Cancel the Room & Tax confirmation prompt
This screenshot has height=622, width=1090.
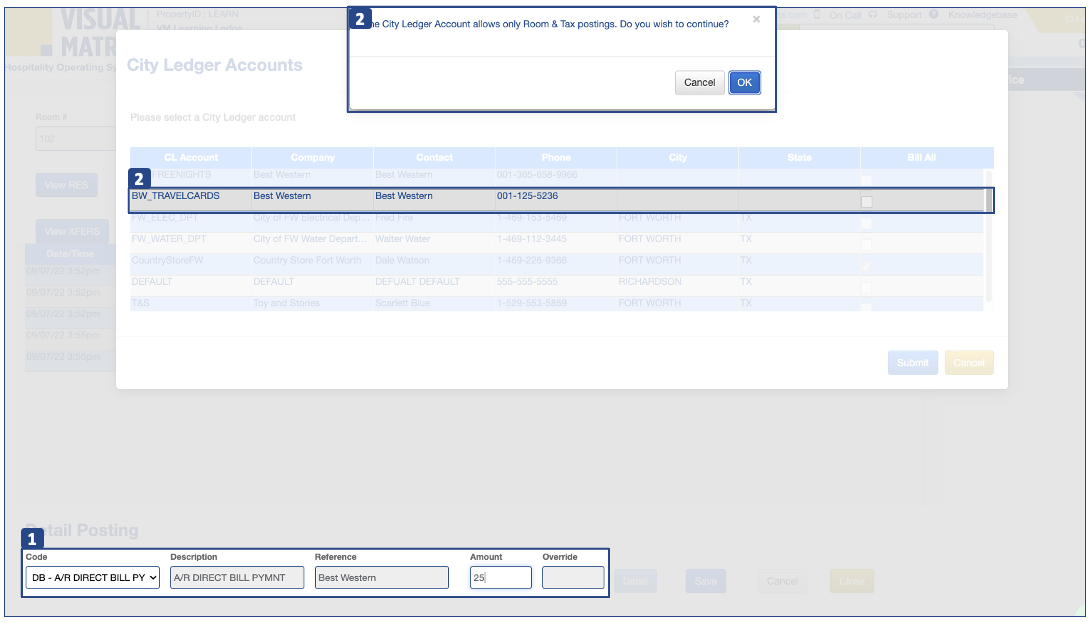pyautogui.click(x=699, y=82)
